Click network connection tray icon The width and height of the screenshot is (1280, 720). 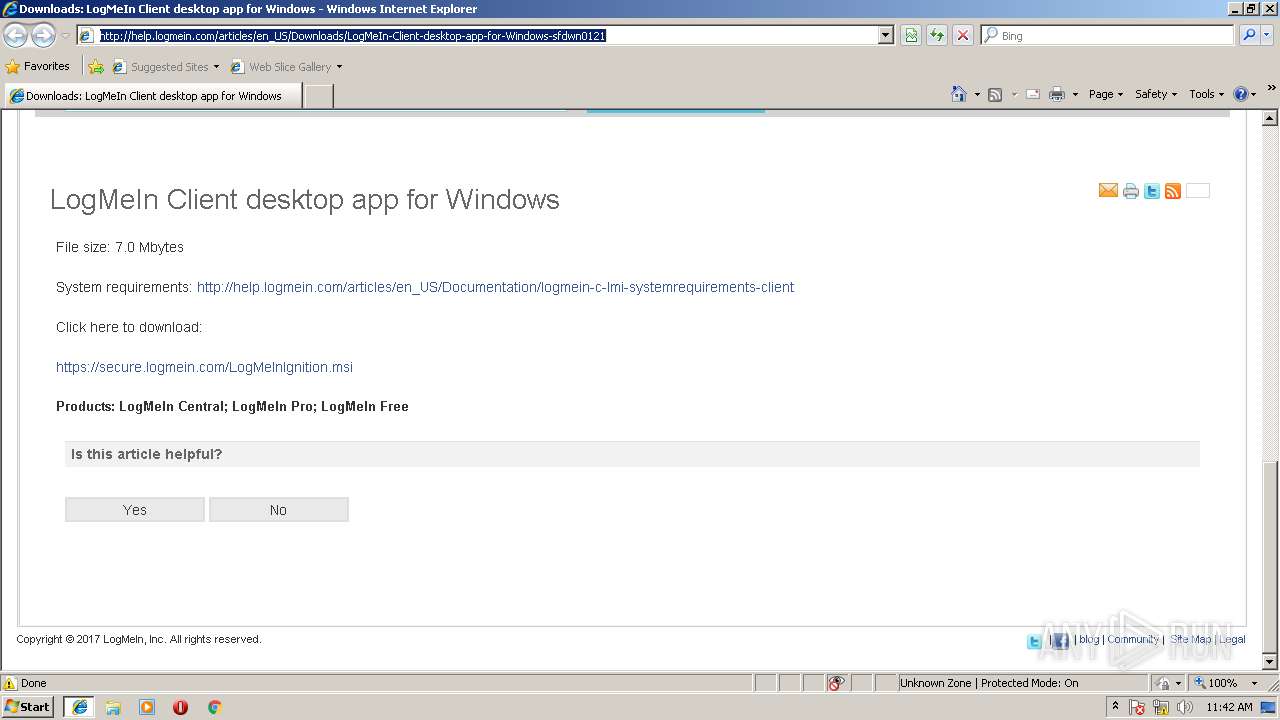[1161, 708]
